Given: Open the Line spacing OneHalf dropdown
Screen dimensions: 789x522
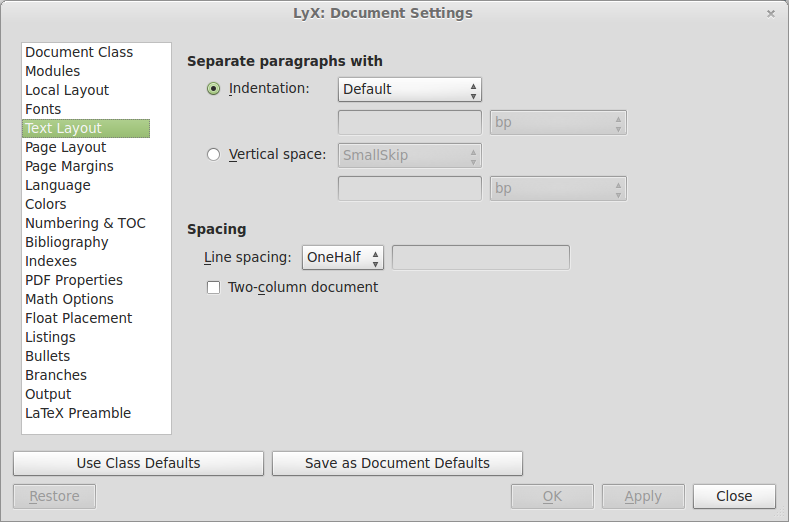Looking at the screenshot, I should 343,258.
